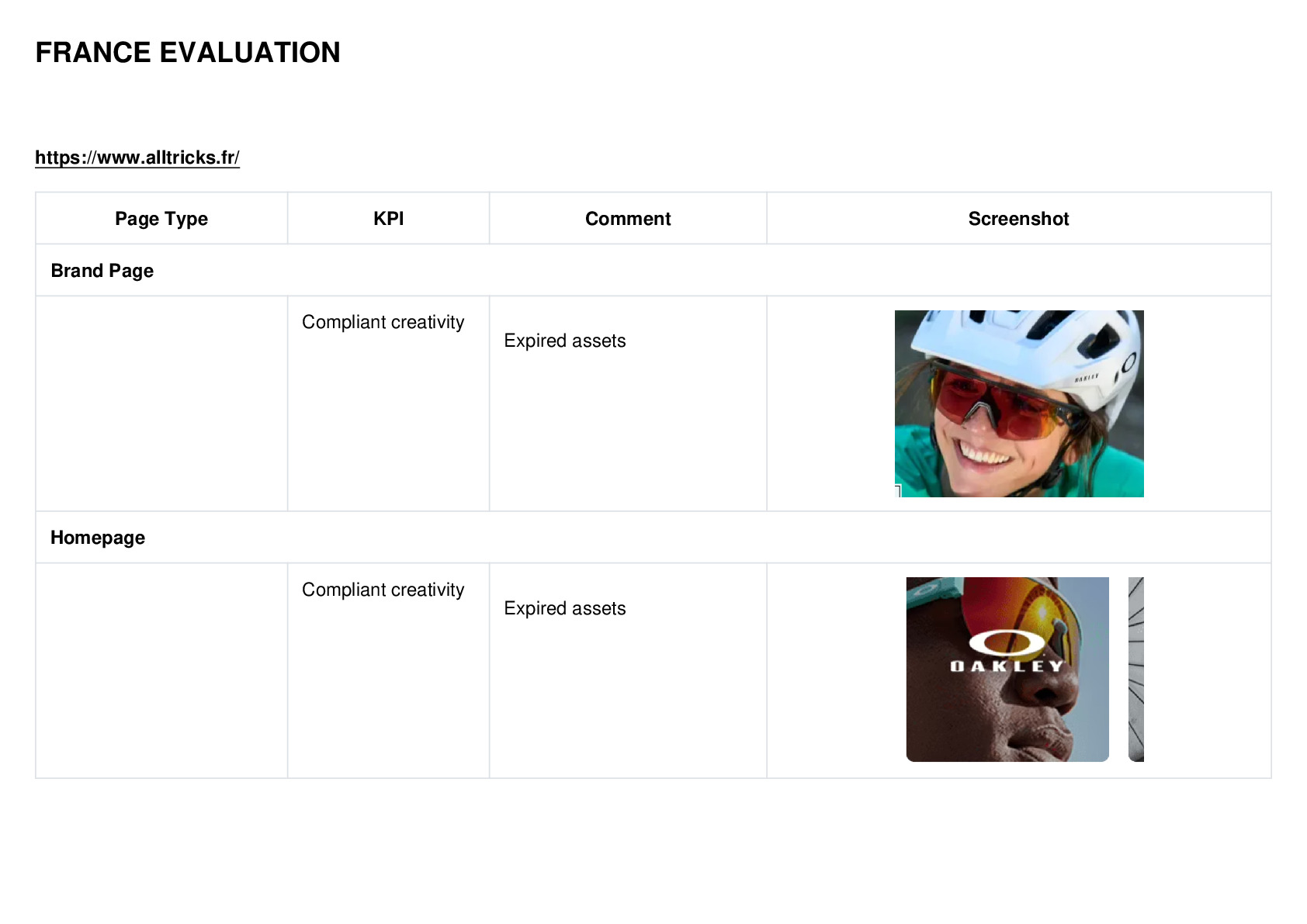Select the Comment column header
This screenshot has height=924, width=1307.
(628, 219)
